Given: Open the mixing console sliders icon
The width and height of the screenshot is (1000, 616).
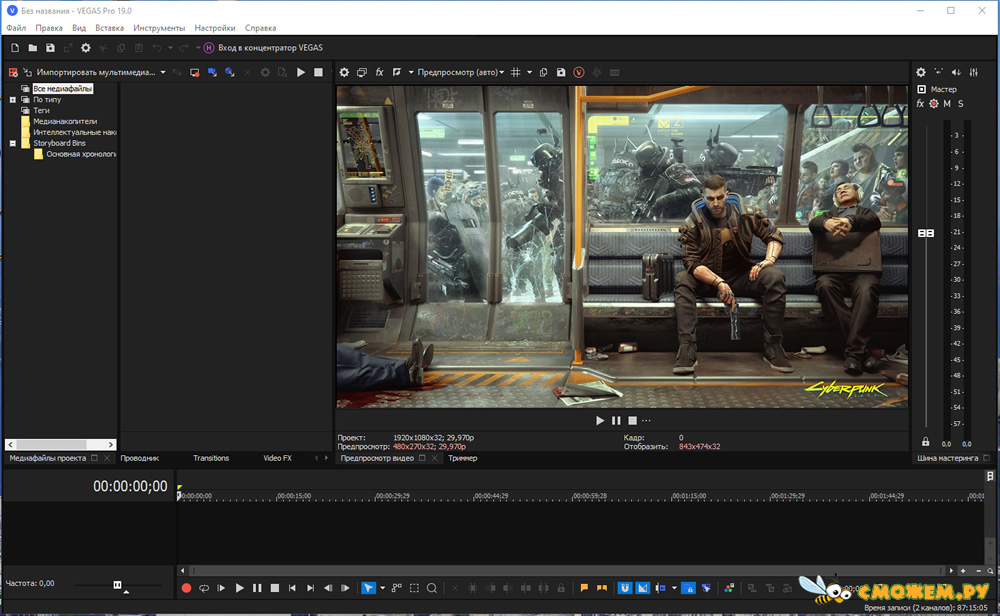Looking at the screenshot, I should [974, 73].
